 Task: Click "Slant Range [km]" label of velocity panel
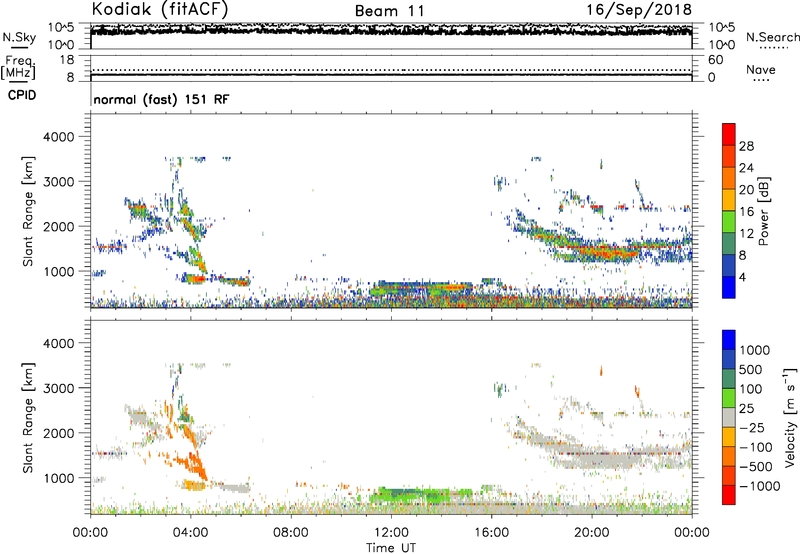pyautogui.click(x=28, y=417)
